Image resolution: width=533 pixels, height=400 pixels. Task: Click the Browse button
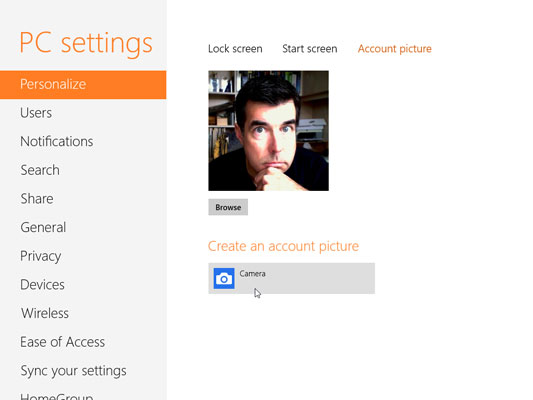click(228, 207)
